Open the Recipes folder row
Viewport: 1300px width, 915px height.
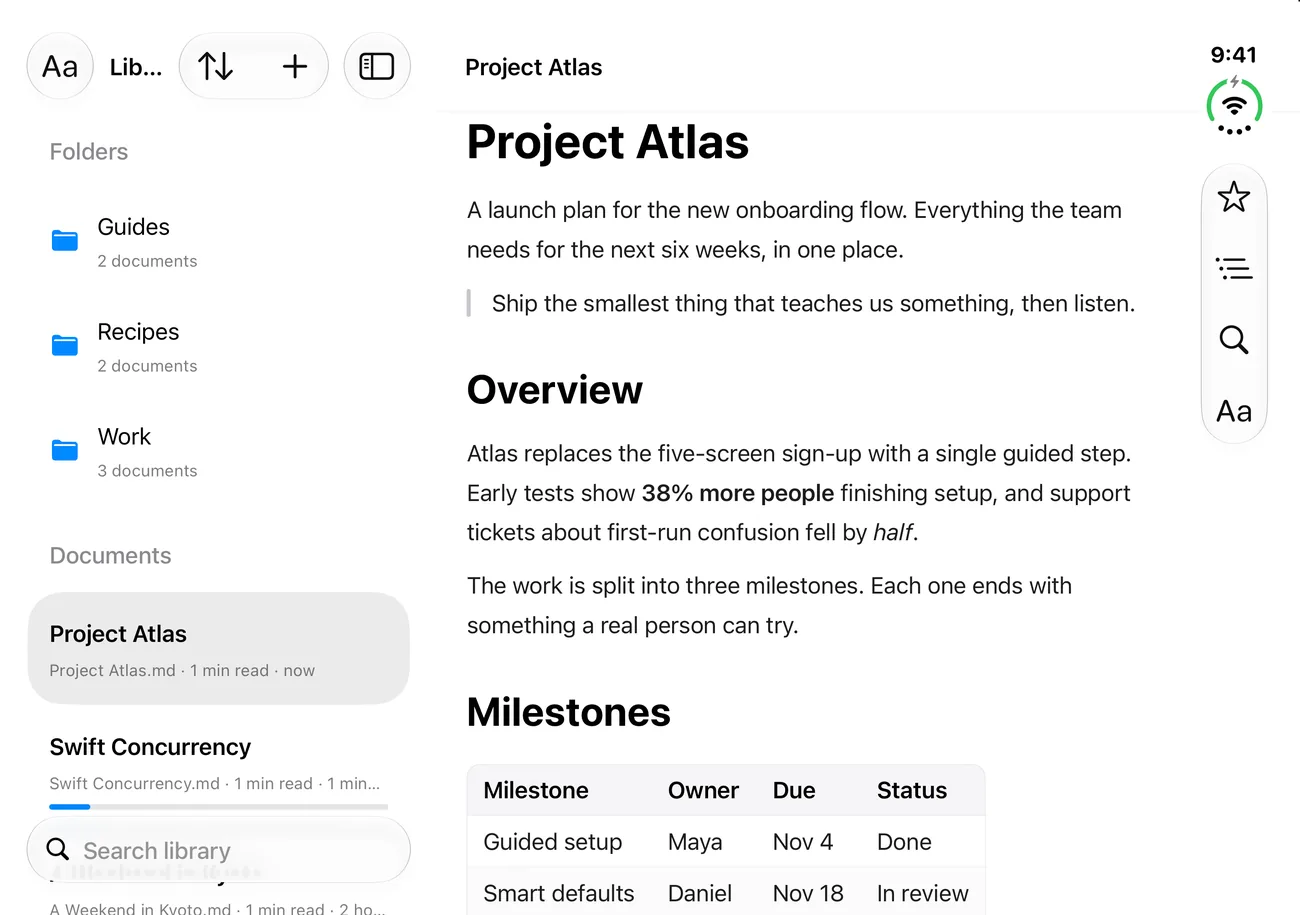[x=218, y=347]
